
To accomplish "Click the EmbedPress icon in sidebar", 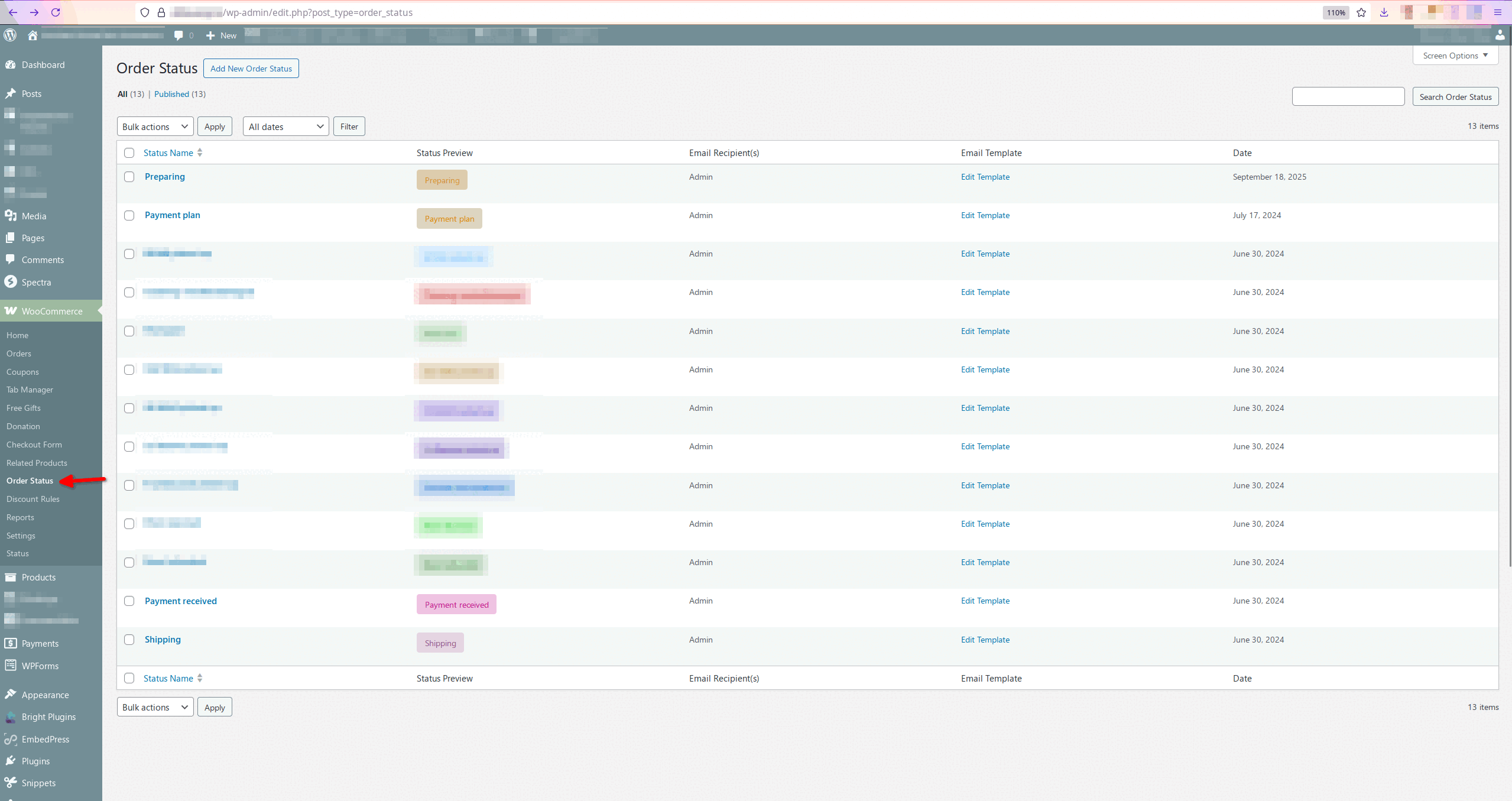I will (11, 739).
